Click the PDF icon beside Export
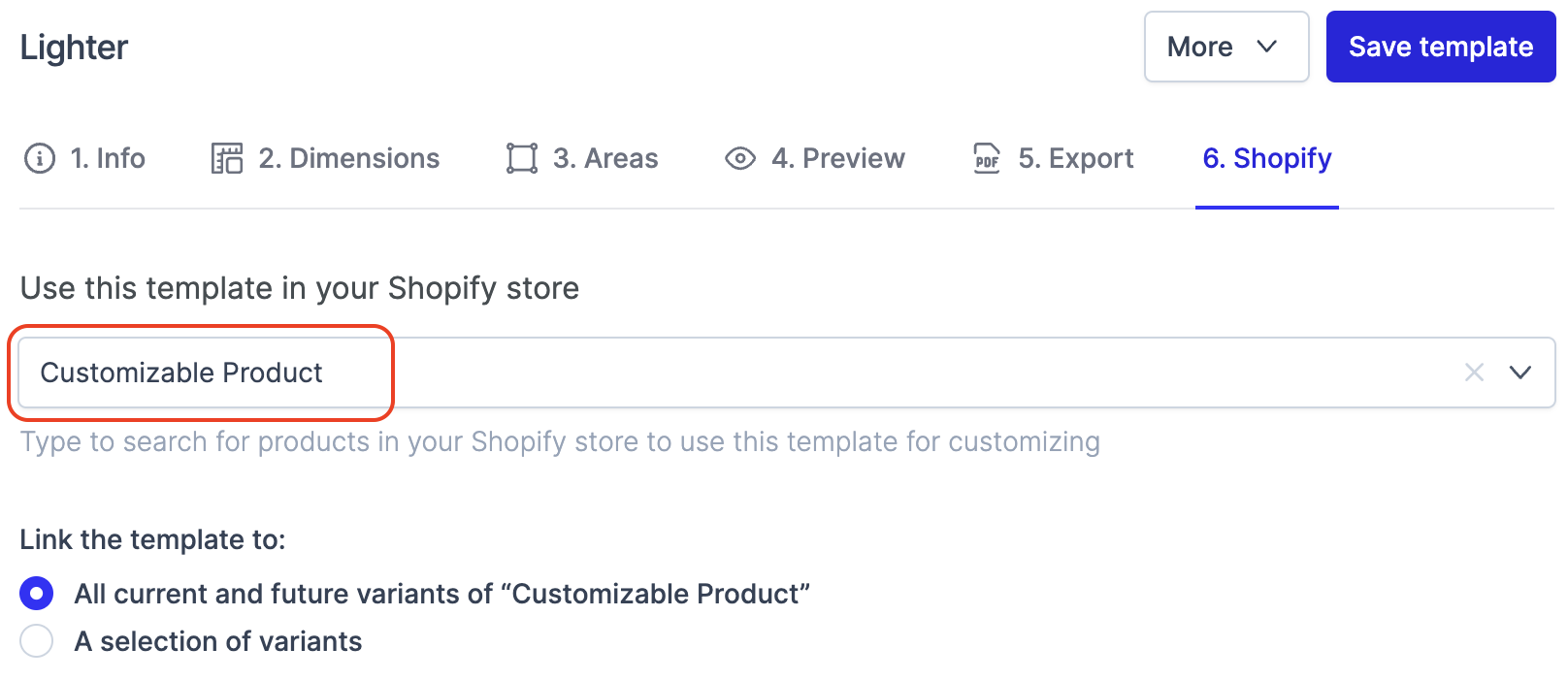Image resolution: width=1568 pixels, height=681 pixels. tap(986, 158)
